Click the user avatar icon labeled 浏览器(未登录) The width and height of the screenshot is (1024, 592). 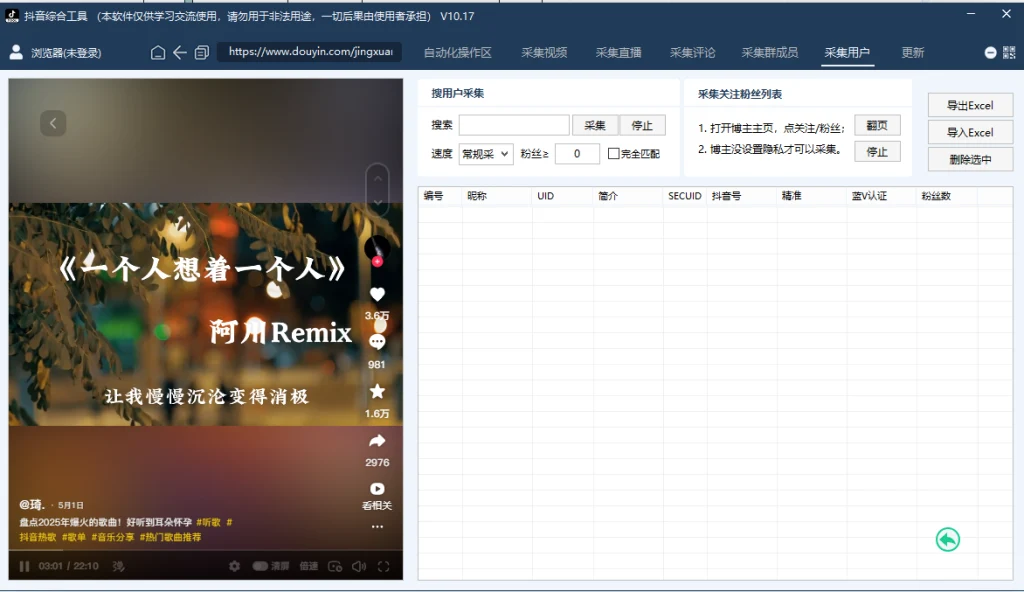[x=16, y=52]
